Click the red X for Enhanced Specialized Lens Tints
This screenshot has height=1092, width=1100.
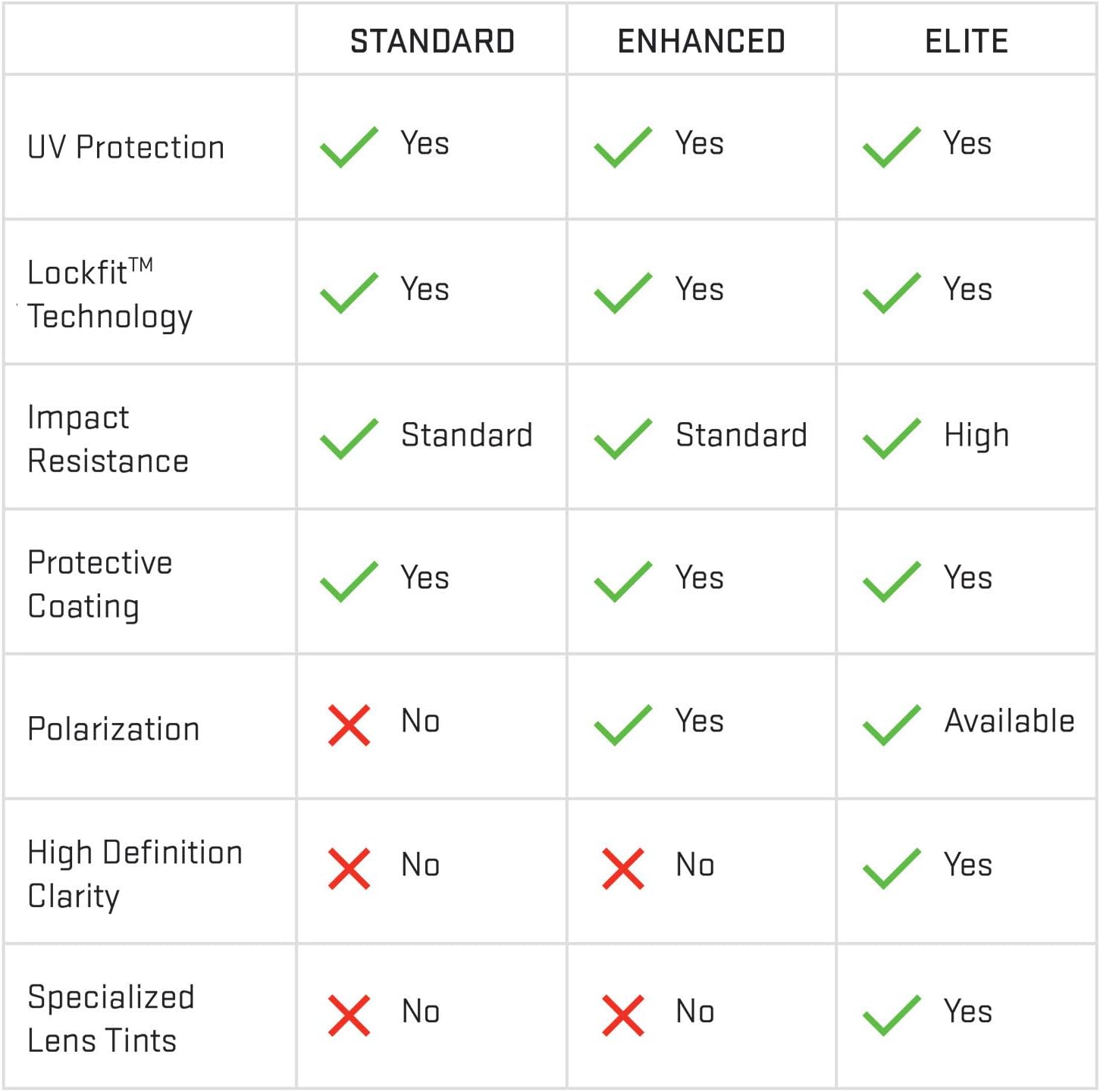622,1015
